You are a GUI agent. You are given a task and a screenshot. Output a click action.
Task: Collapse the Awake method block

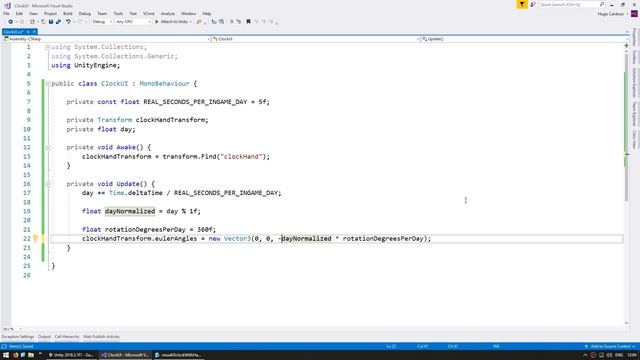tap(48, 147)
